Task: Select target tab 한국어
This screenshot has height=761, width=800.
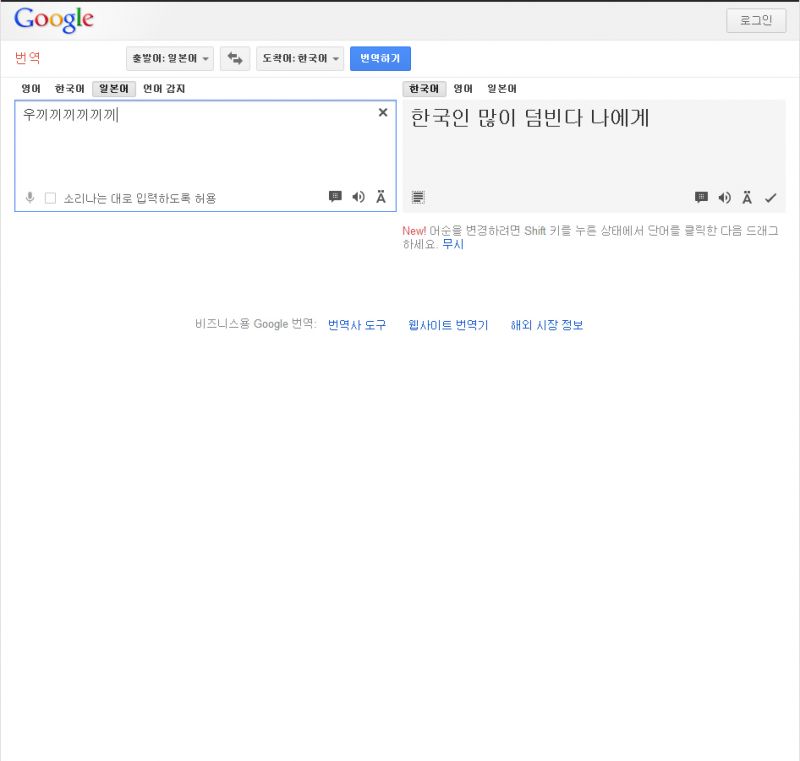Action: 424,89
